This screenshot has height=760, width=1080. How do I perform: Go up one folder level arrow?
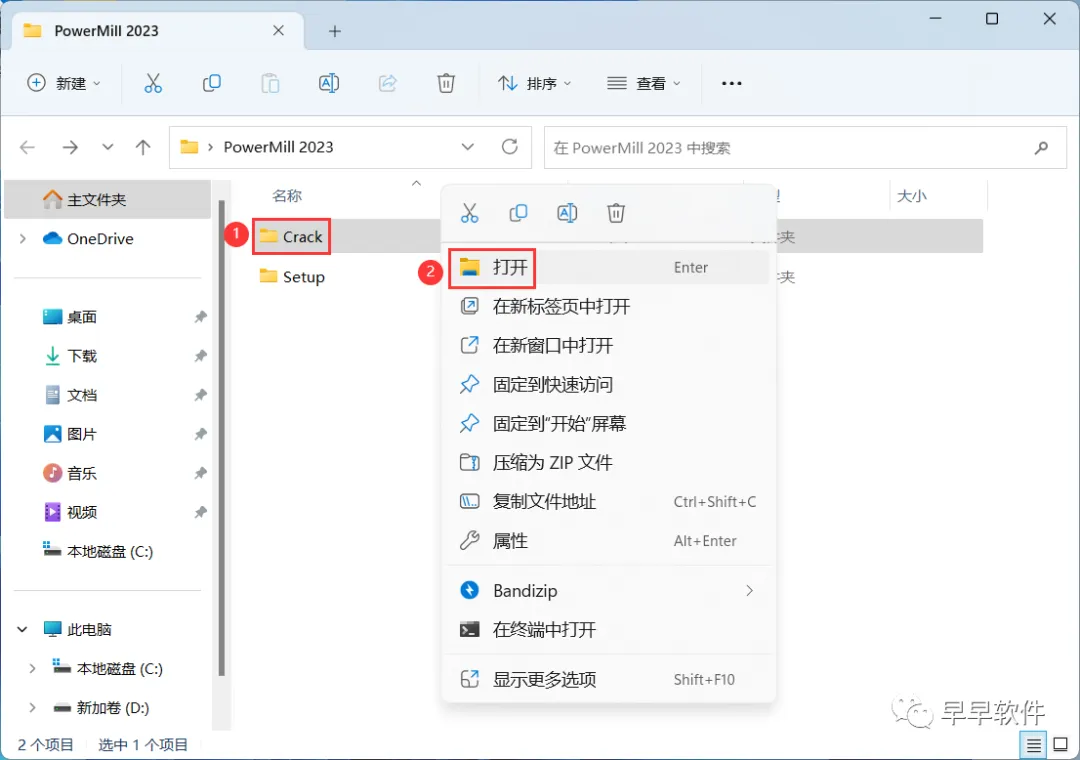coord(143,147)
